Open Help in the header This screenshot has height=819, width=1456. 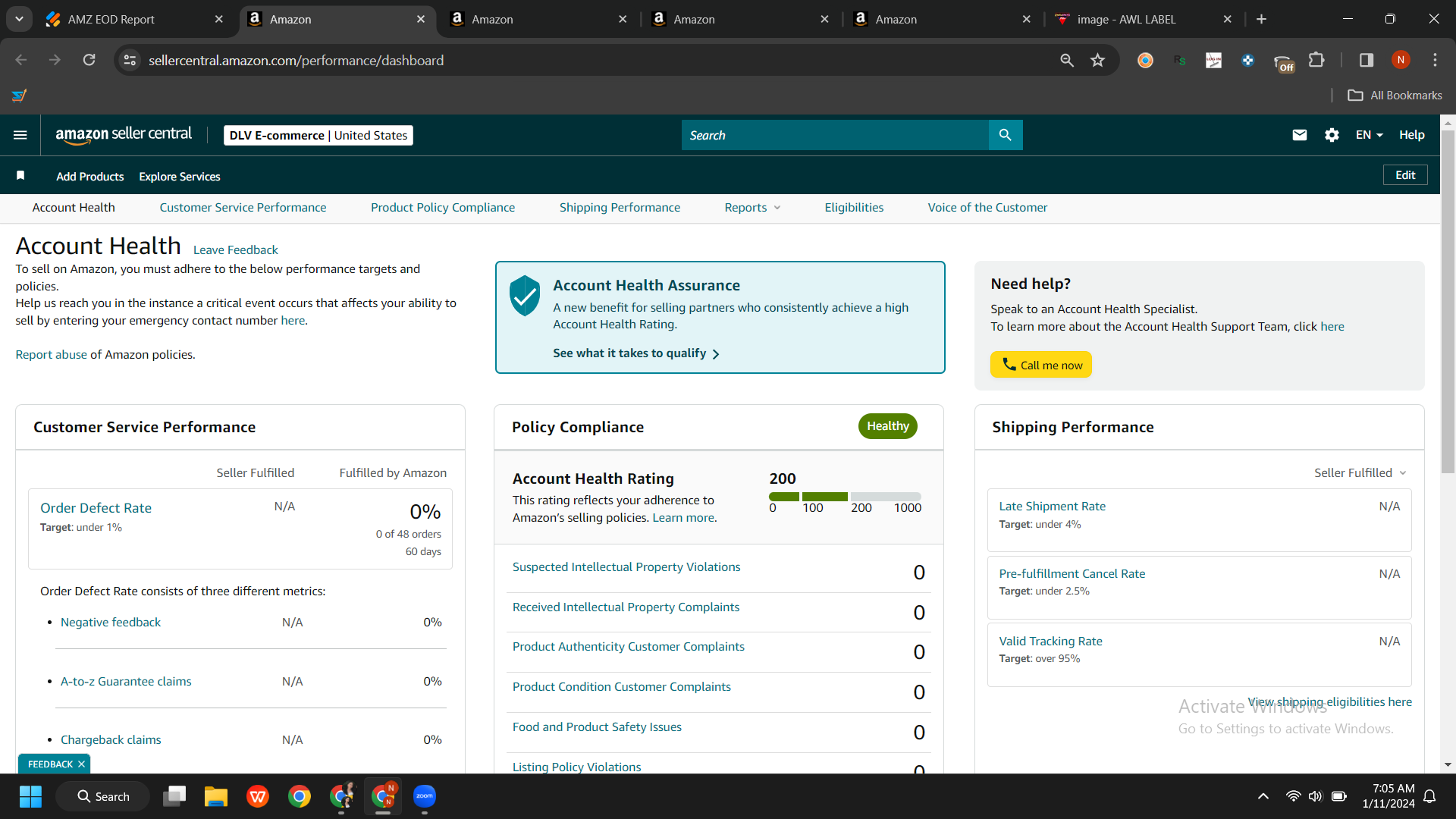point(1411,135)
